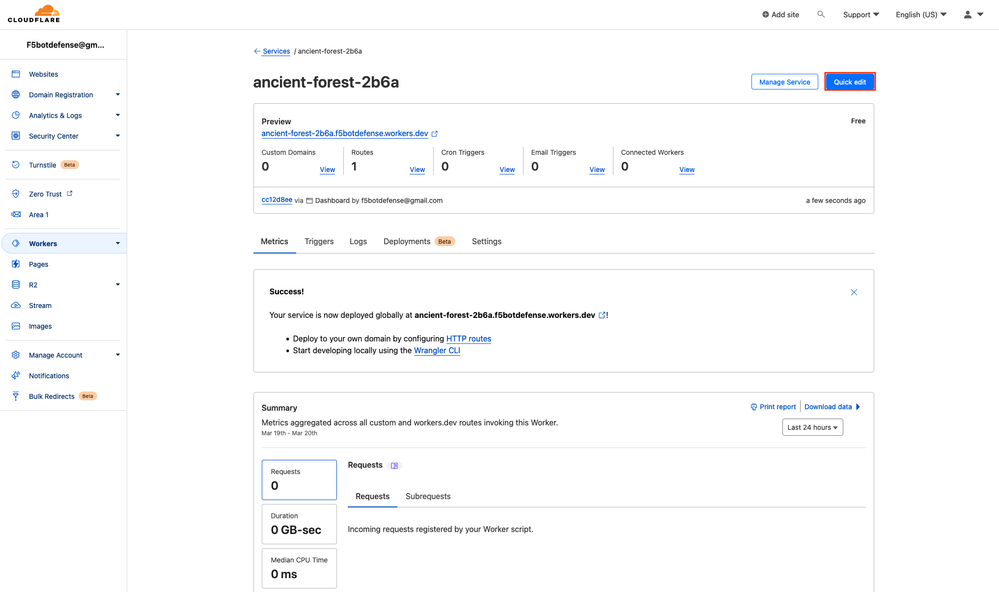Switch to the Triggers tab
999x592 pixels.
319,242
